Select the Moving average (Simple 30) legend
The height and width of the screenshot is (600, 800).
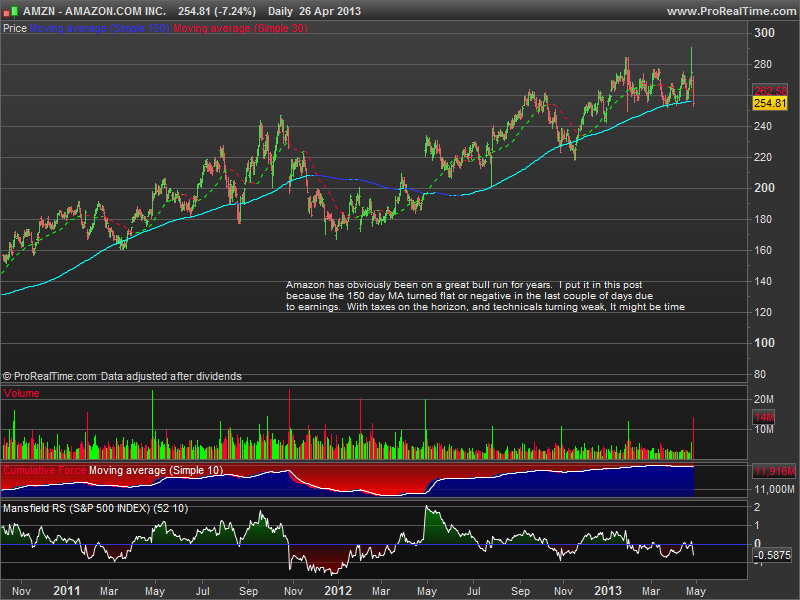pyautogui.click(x=240, y=29)
